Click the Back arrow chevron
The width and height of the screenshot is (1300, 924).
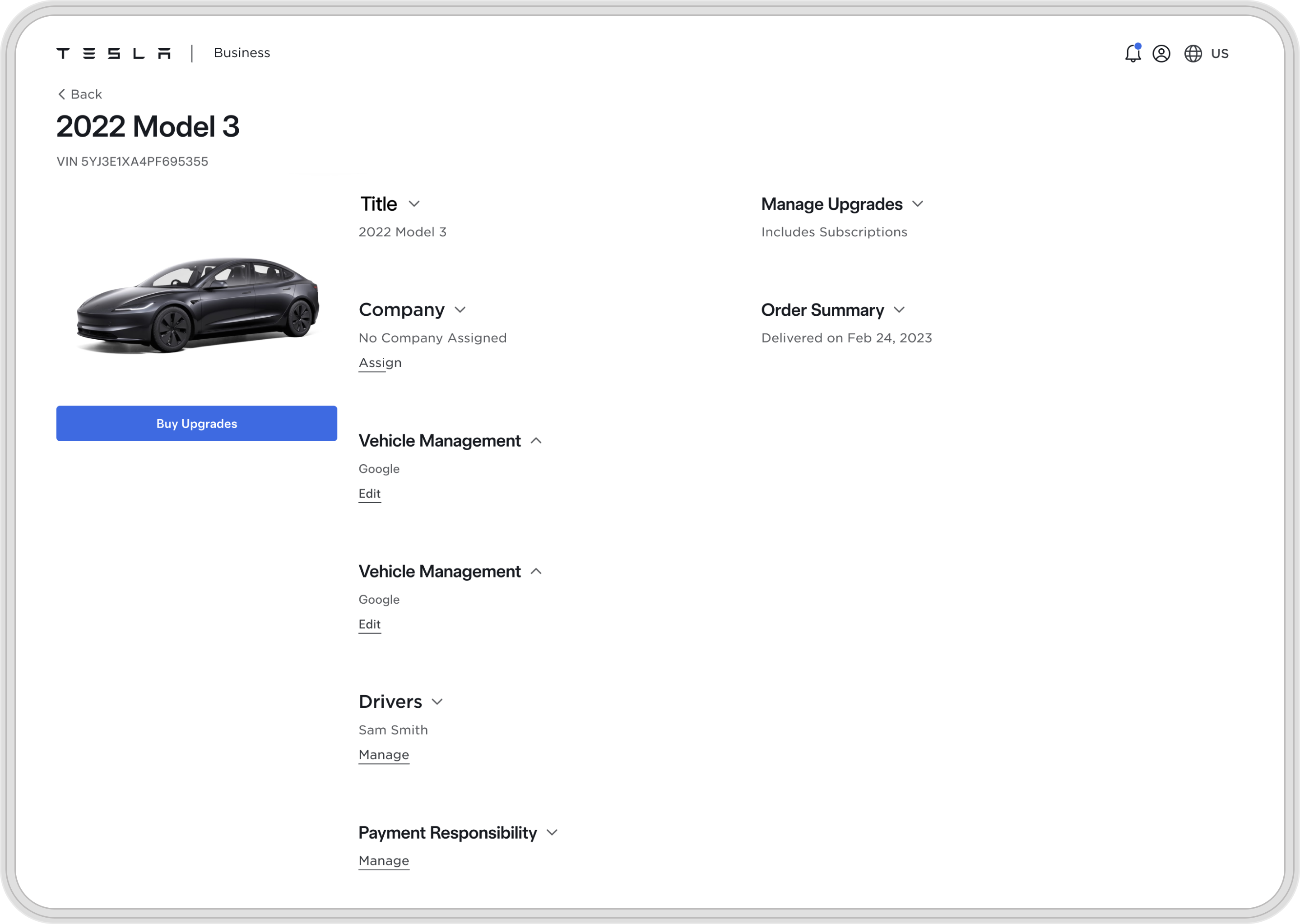pyautogui.click(x=61, y=94)
